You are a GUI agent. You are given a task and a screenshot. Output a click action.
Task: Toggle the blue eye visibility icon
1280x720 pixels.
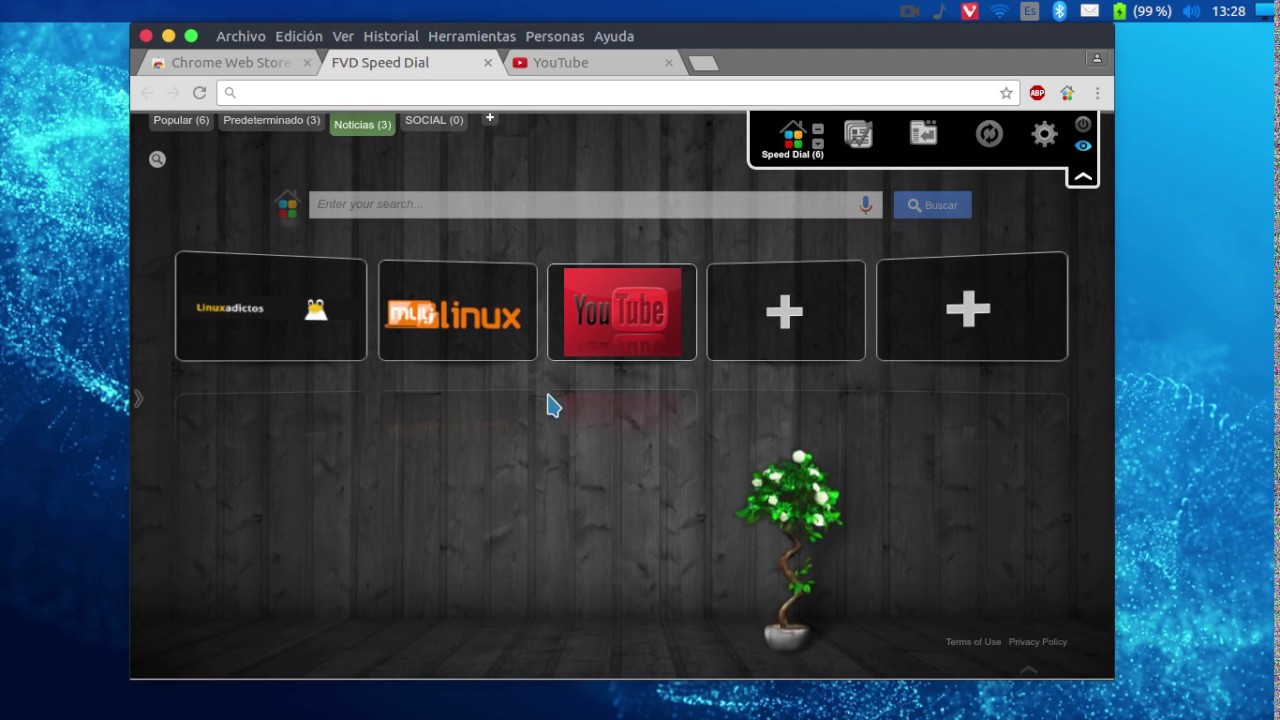click(x=1083, y=146)
